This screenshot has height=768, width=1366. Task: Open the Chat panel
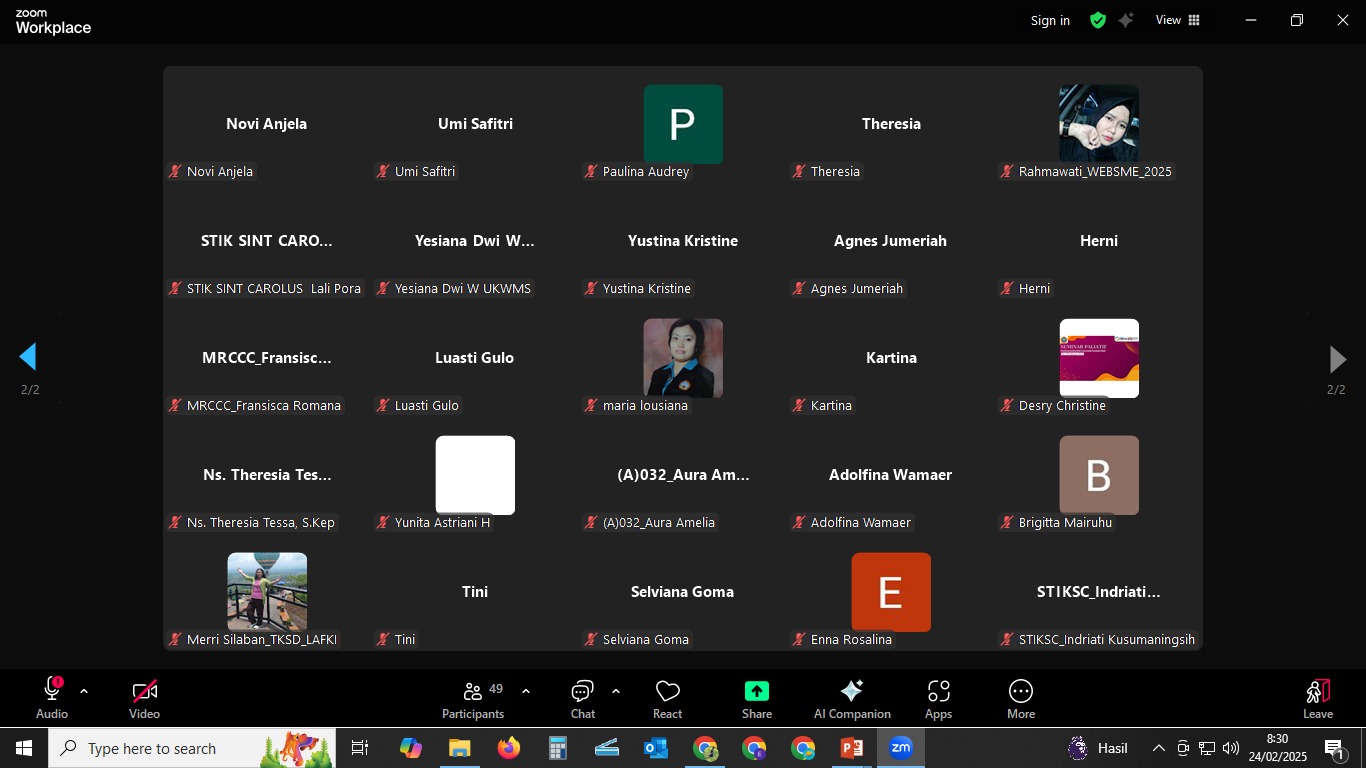[582, 699]
